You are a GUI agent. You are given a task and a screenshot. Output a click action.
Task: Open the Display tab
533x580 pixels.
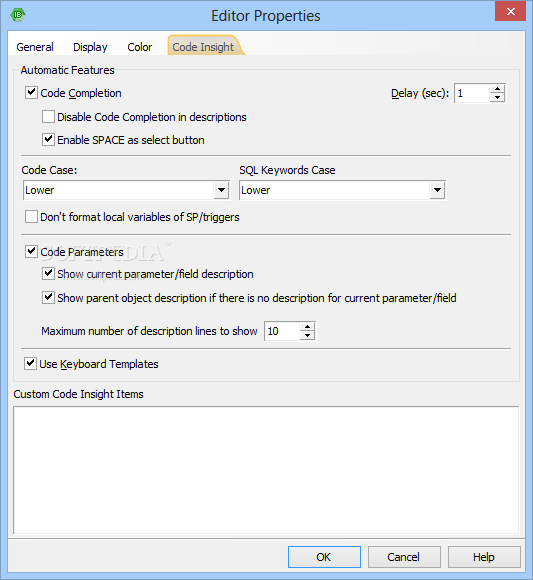click(x=90, y=47)
